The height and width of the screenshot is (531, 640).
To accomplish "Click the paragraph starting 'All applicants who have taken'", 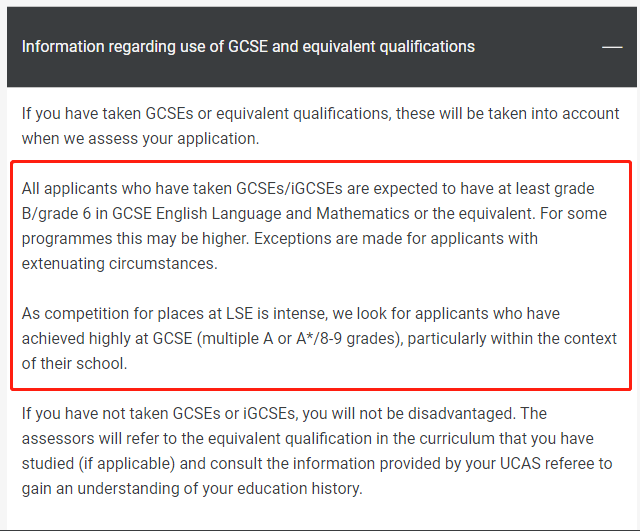I will [x=314, y=226].
